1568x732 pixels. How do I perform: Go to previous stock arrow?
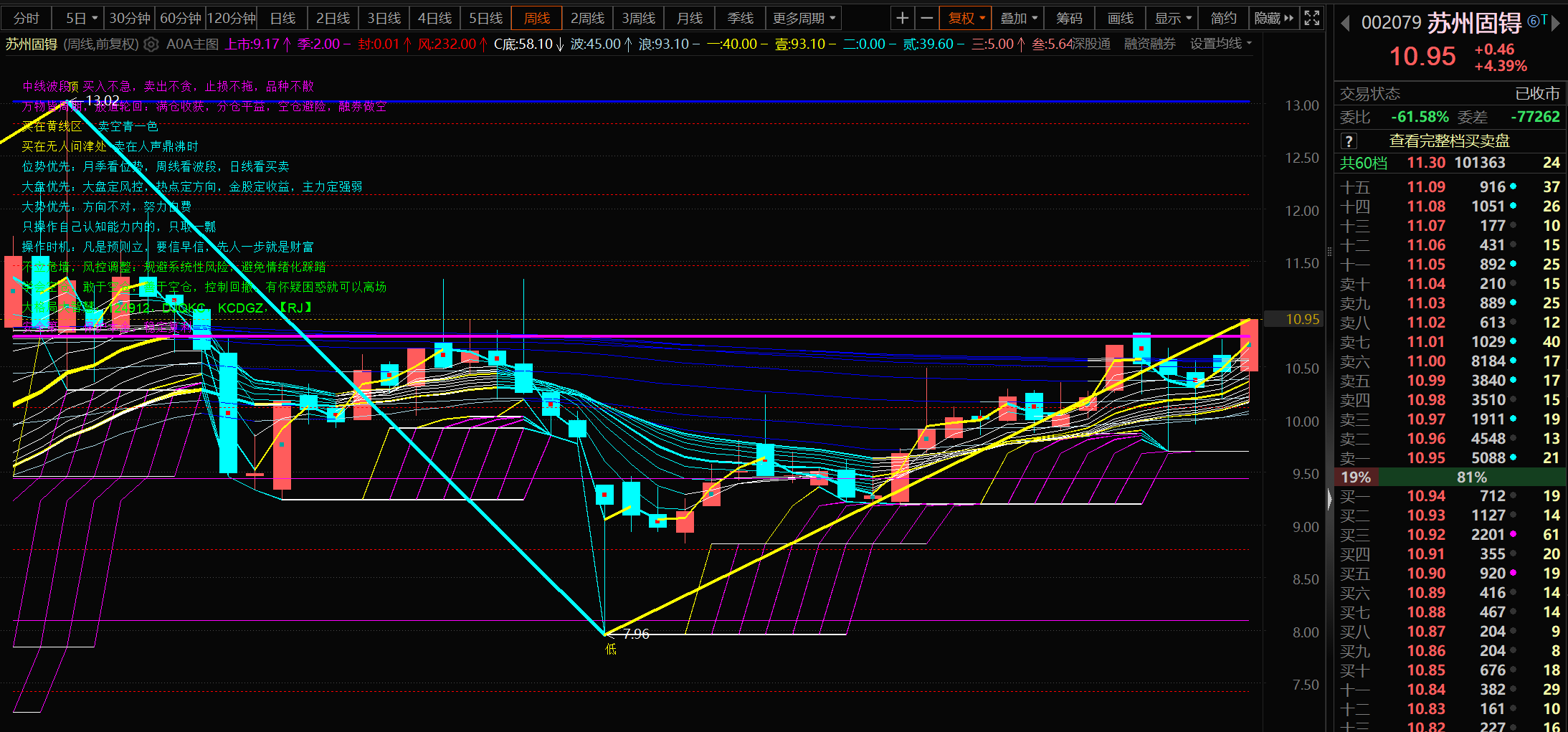pos(1345,24)
